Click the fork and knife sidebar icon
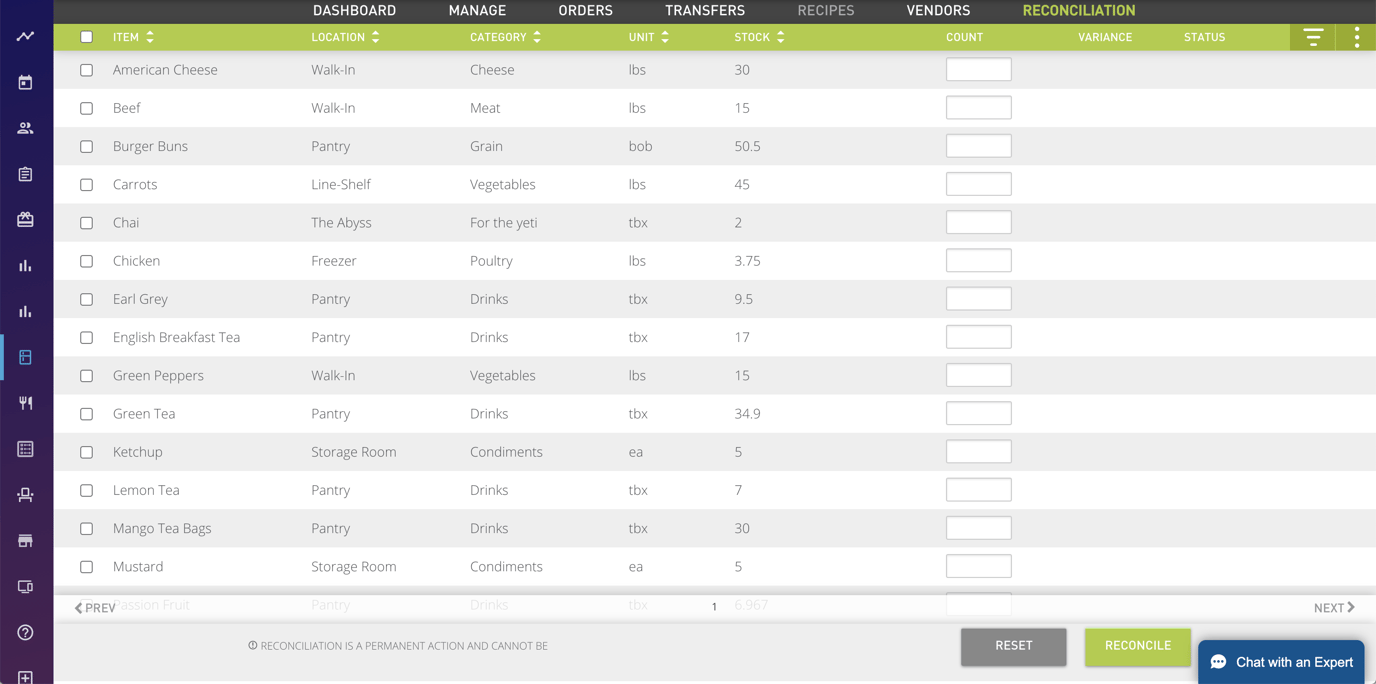The image size is (1376, 684). (x=25, y=403)
